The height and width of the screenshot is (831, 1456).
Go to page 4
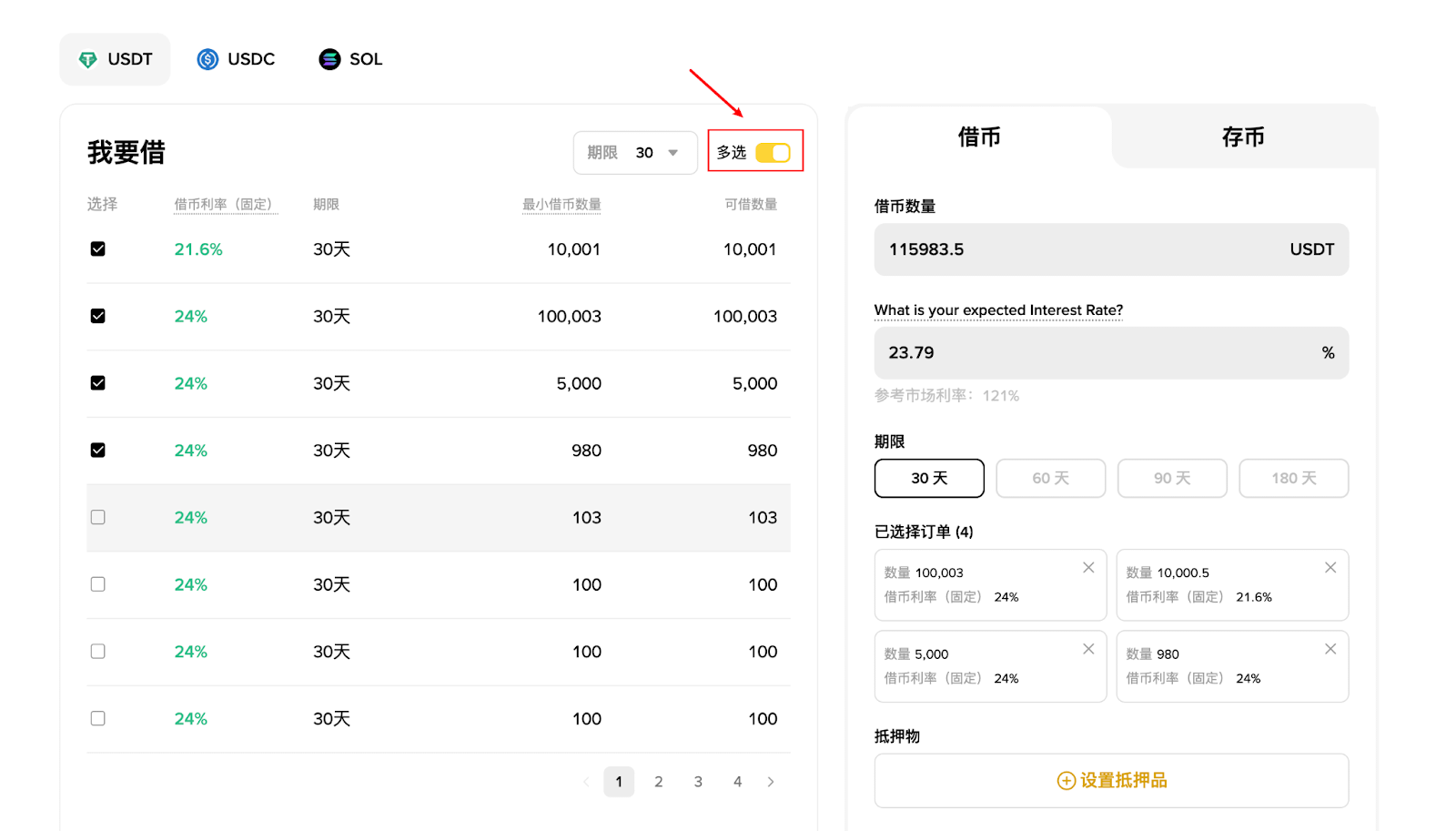click(x=738, y=782)
